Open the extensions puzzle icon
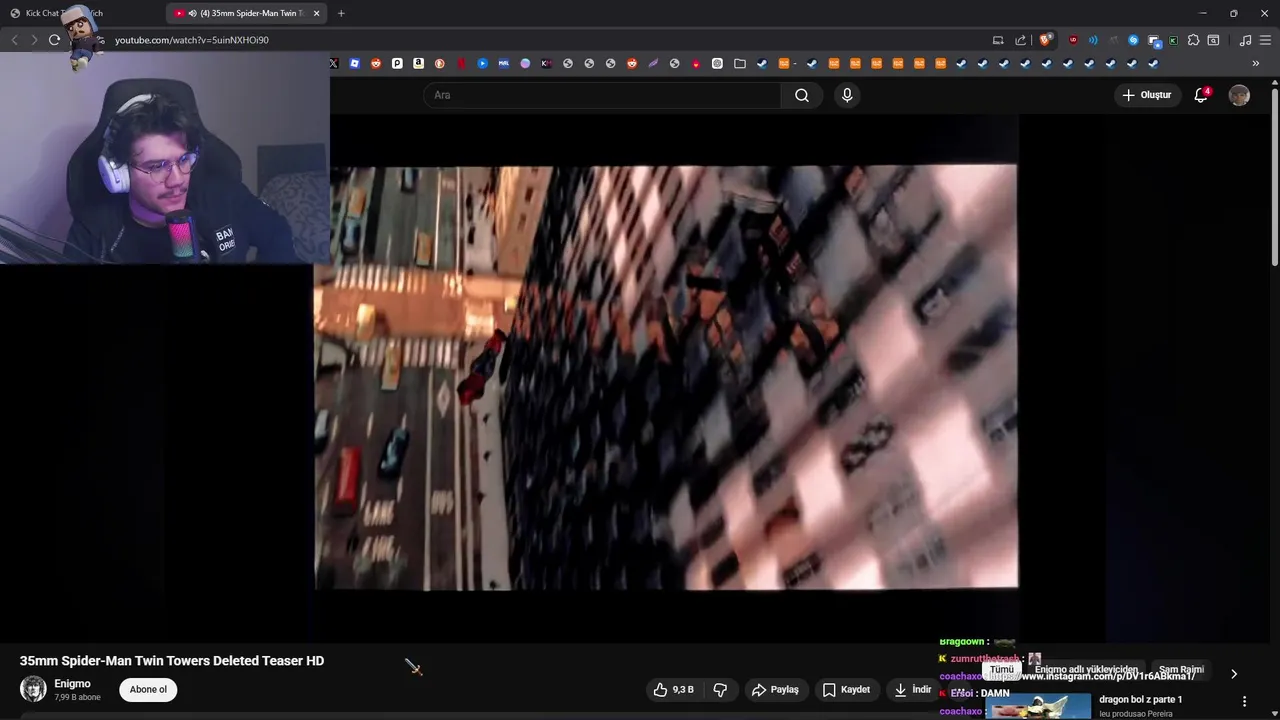 click(1193, 40)
